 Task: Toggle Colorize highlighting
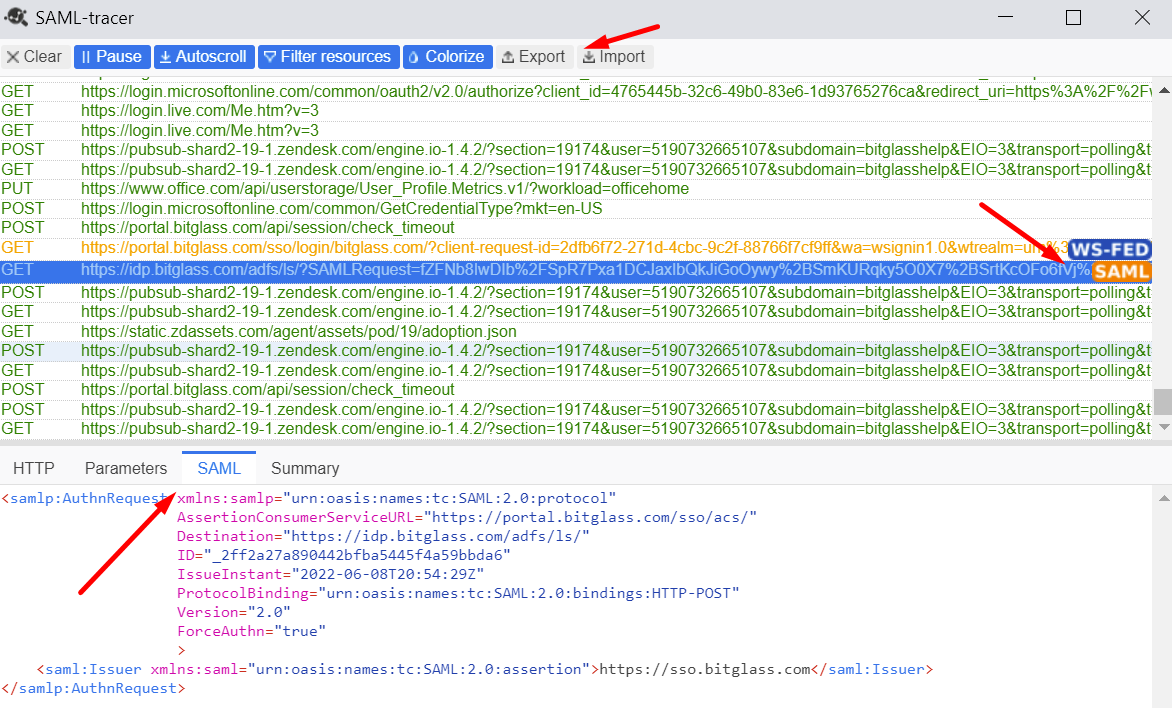click(448, 57)
